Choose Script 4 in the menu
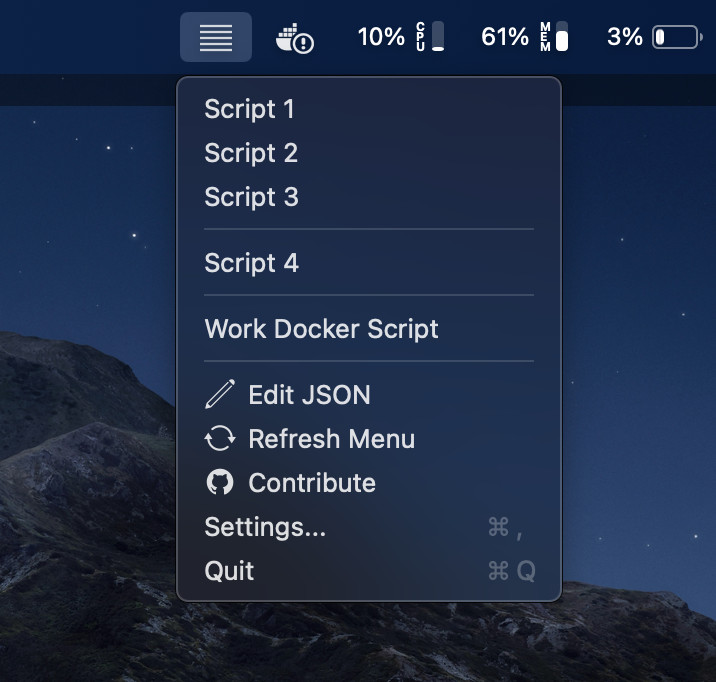 point(369,262)
